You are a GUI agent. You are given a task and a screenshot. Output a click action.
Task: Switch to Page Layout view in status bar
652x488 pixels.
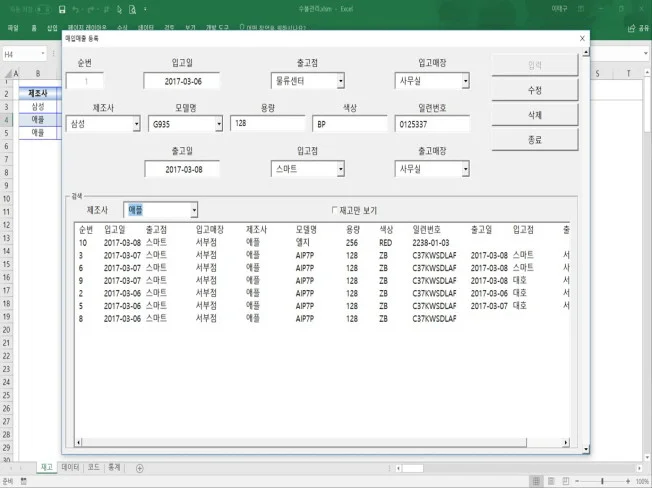[555, 481]
